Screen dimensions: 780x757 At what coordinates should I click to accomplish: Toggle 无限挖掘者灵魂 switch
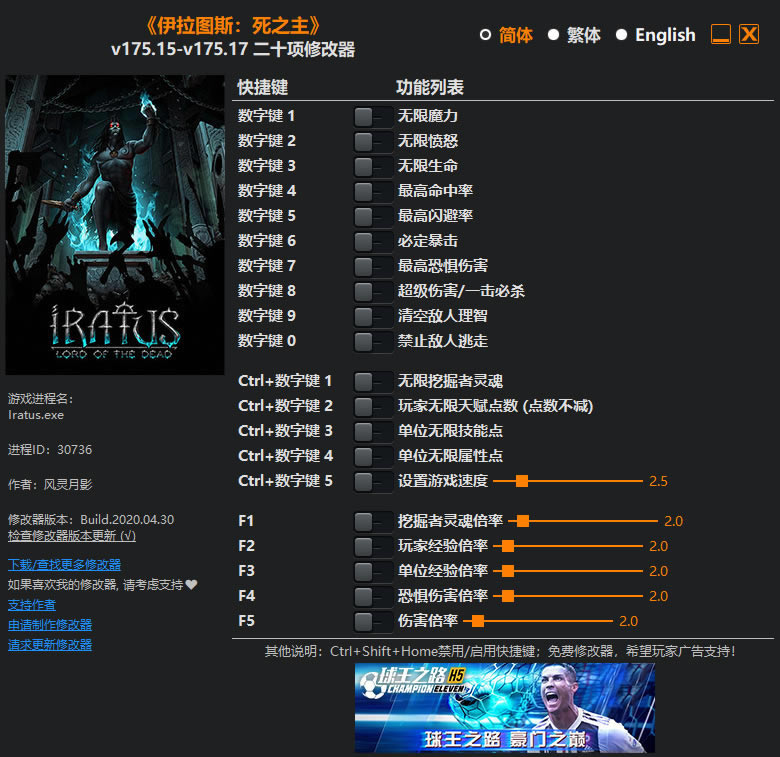pyautogui.click(x=373, y=382)
